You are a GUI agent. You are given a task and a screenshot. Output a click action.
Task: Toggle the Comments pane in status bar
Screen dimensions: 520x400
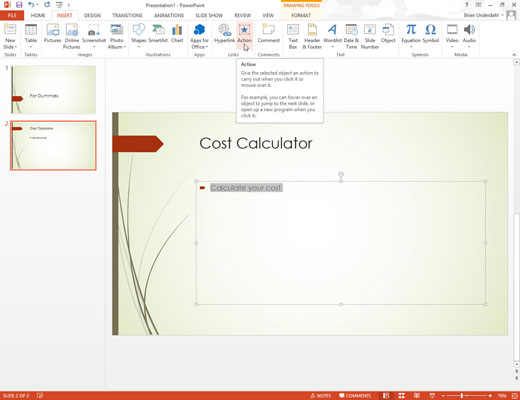pos(355,396)
